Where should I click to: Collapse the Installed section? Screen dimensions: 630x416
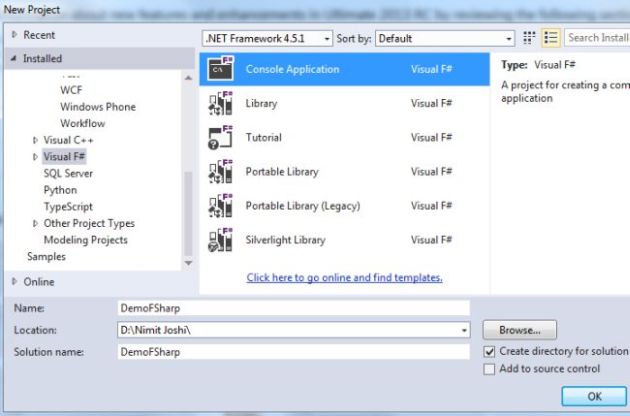pos(14,58)
